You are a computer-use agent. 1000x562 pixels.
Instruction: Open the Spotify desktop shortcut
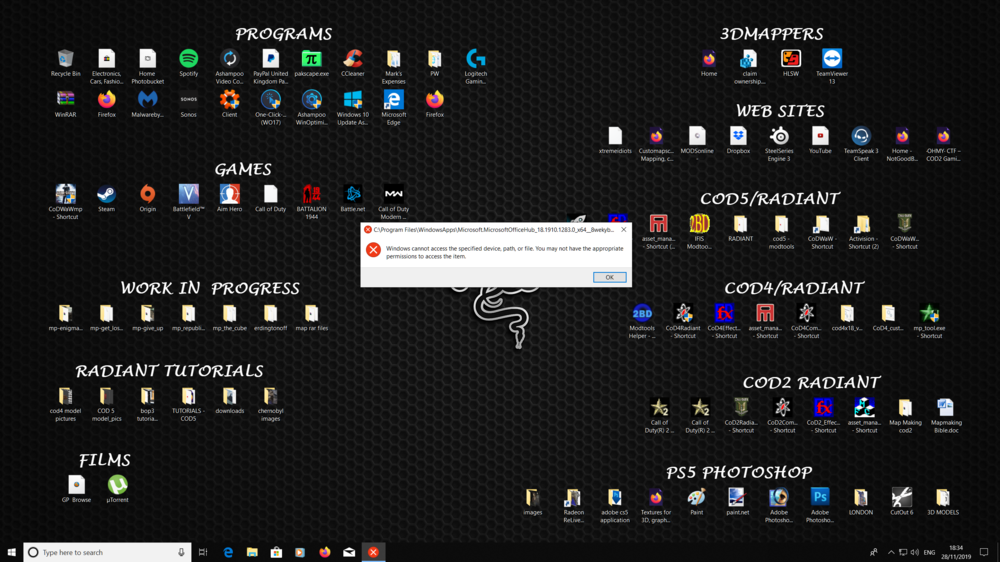[x=188, y=60]
